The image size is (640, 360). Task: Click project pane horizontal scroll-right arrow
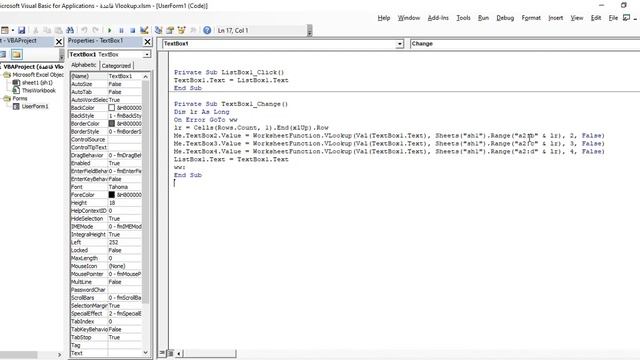pos(60,355)
